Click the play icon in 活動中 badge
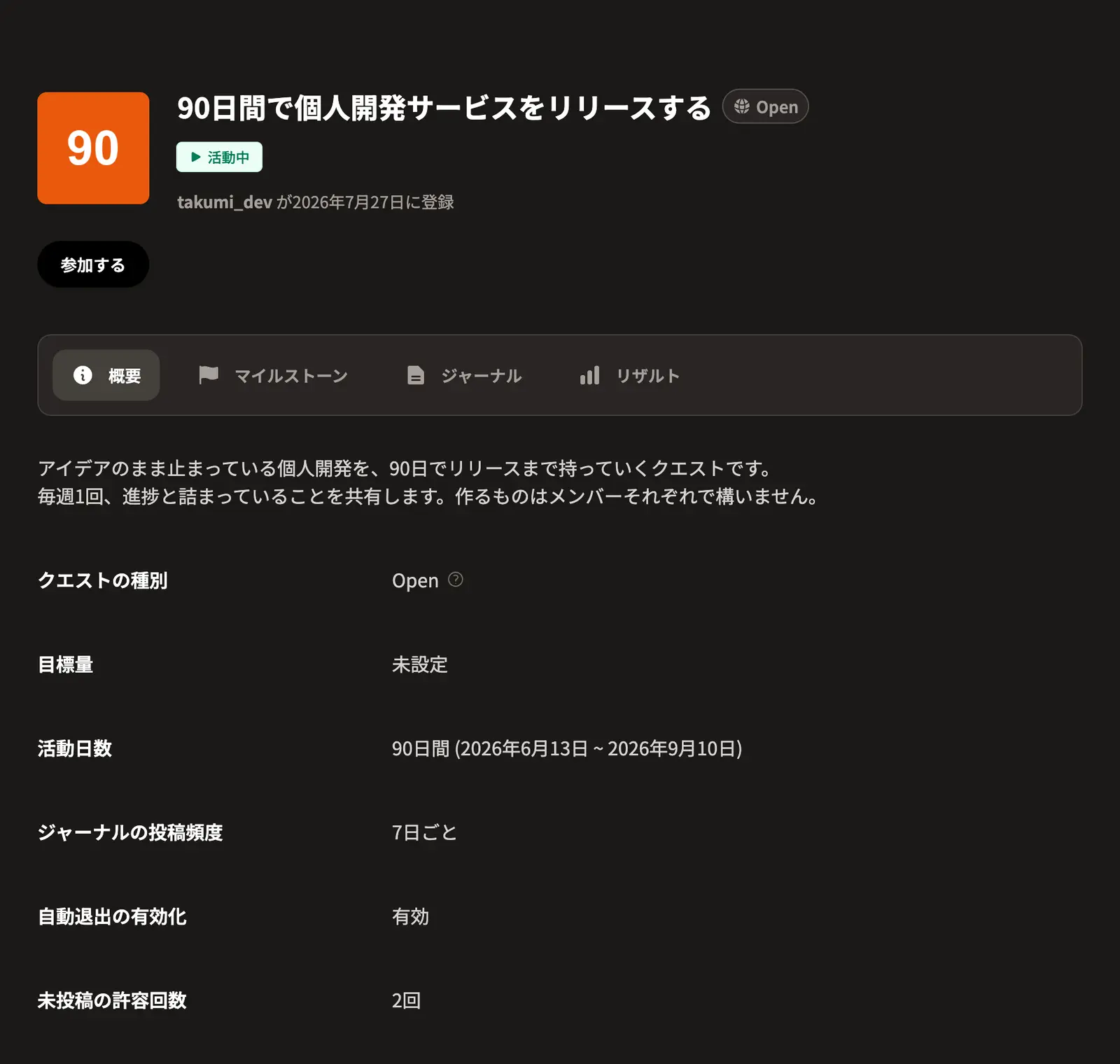Screen dimensions: 1120x1064 tap(196, 157)
